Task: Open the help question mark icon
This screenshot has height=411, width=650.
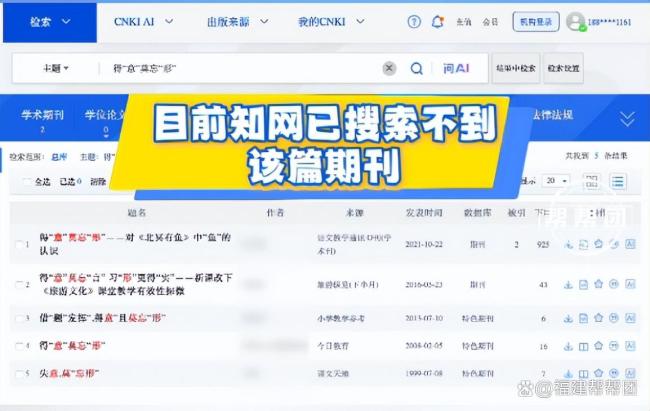Action: point(414,22)
